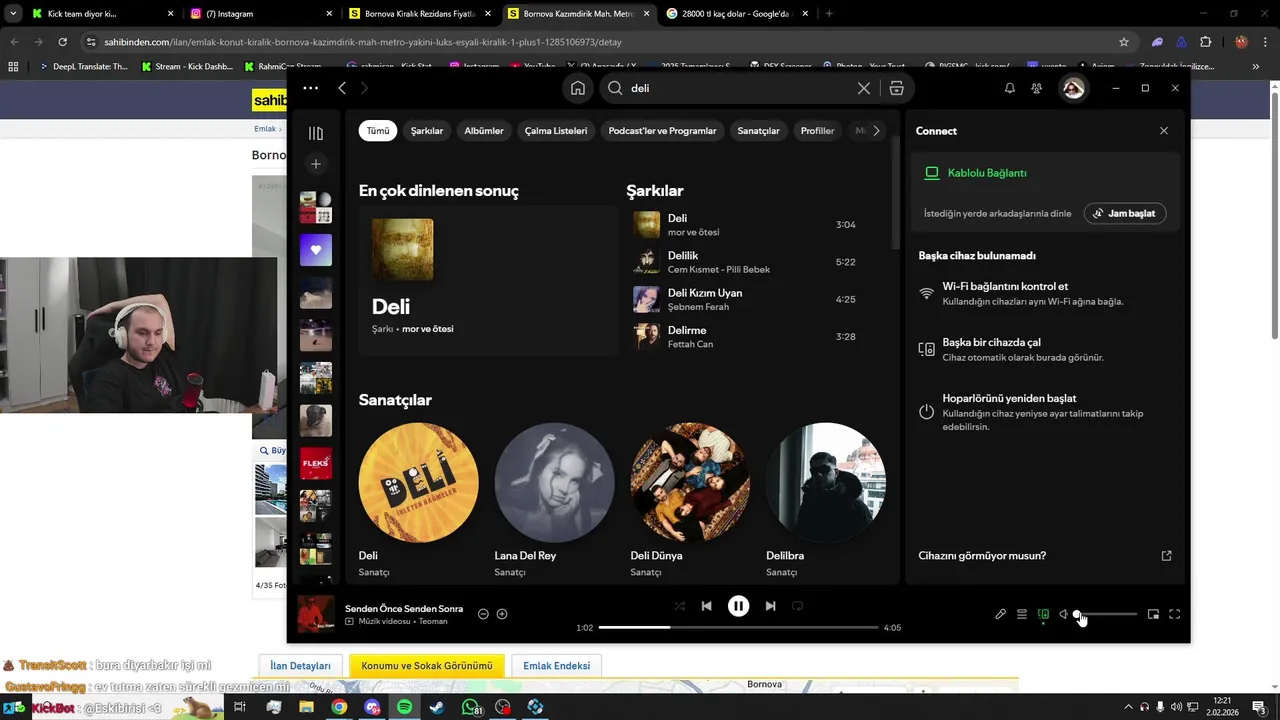The height and width of the screenshot is (720, 1280).
Task: Open the three-dot Spotify app menu
Action: tap(311, 88)
